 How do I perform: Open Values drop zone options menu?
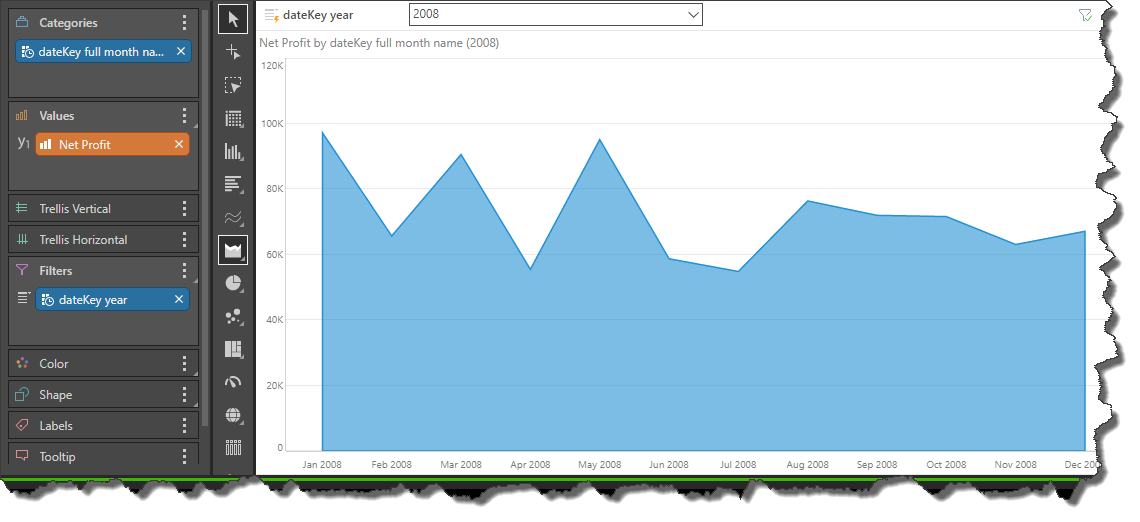pyautogui.click(x=185, y=116)
